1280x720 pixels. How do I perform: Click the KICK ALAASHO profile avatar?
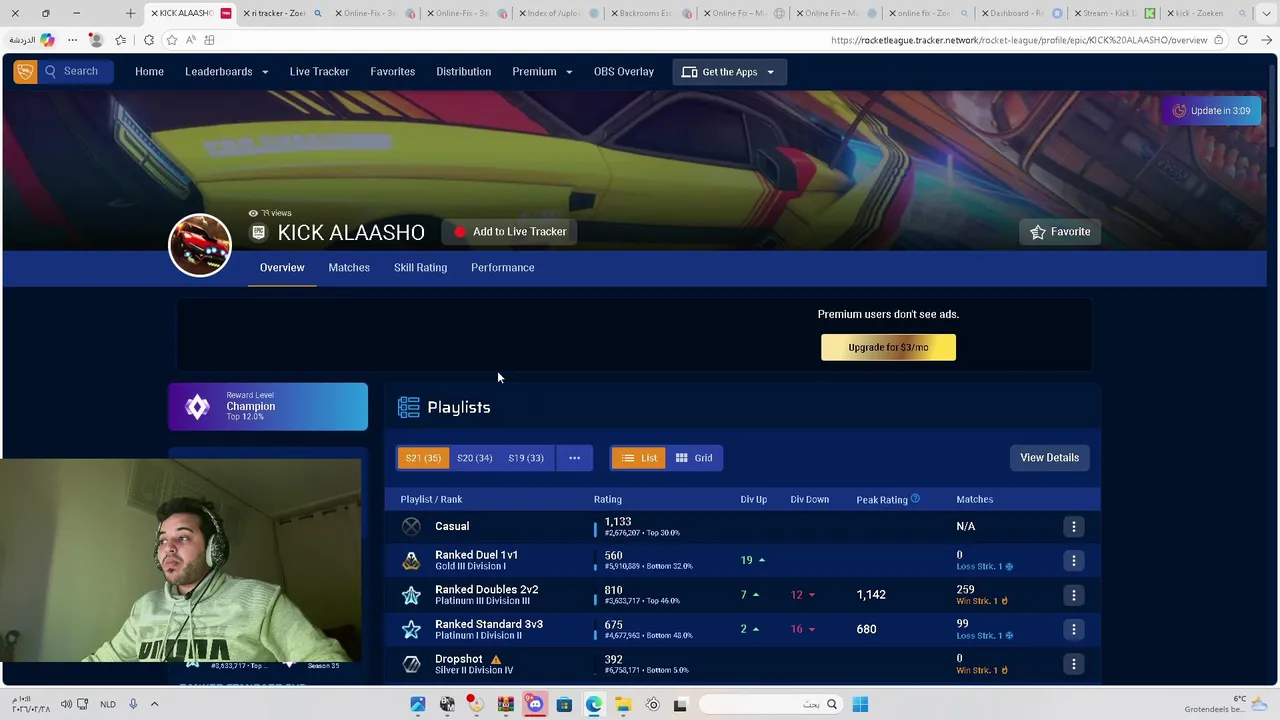coord(200,245)
